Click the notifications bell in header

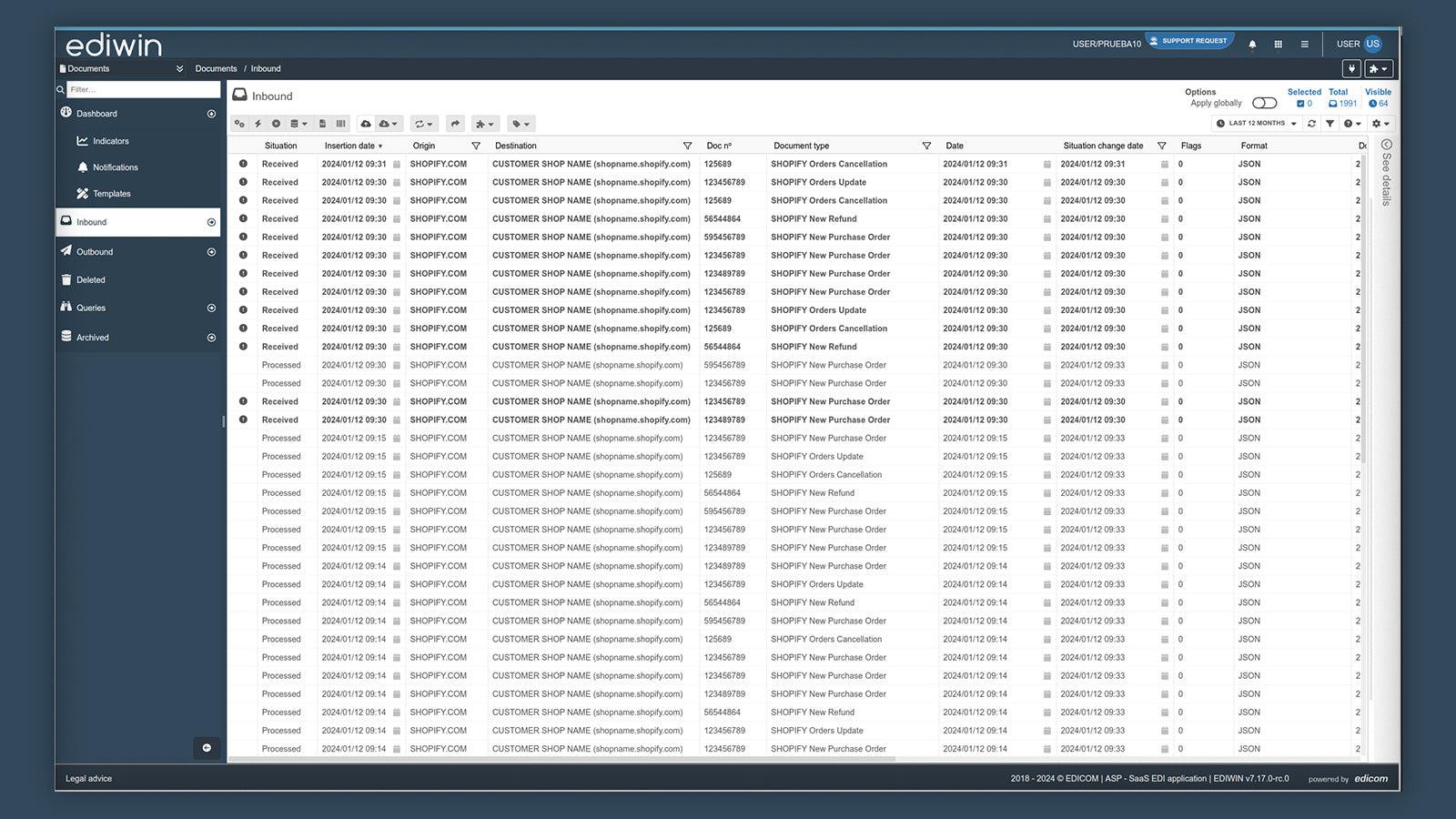[x=1252, y=44]
